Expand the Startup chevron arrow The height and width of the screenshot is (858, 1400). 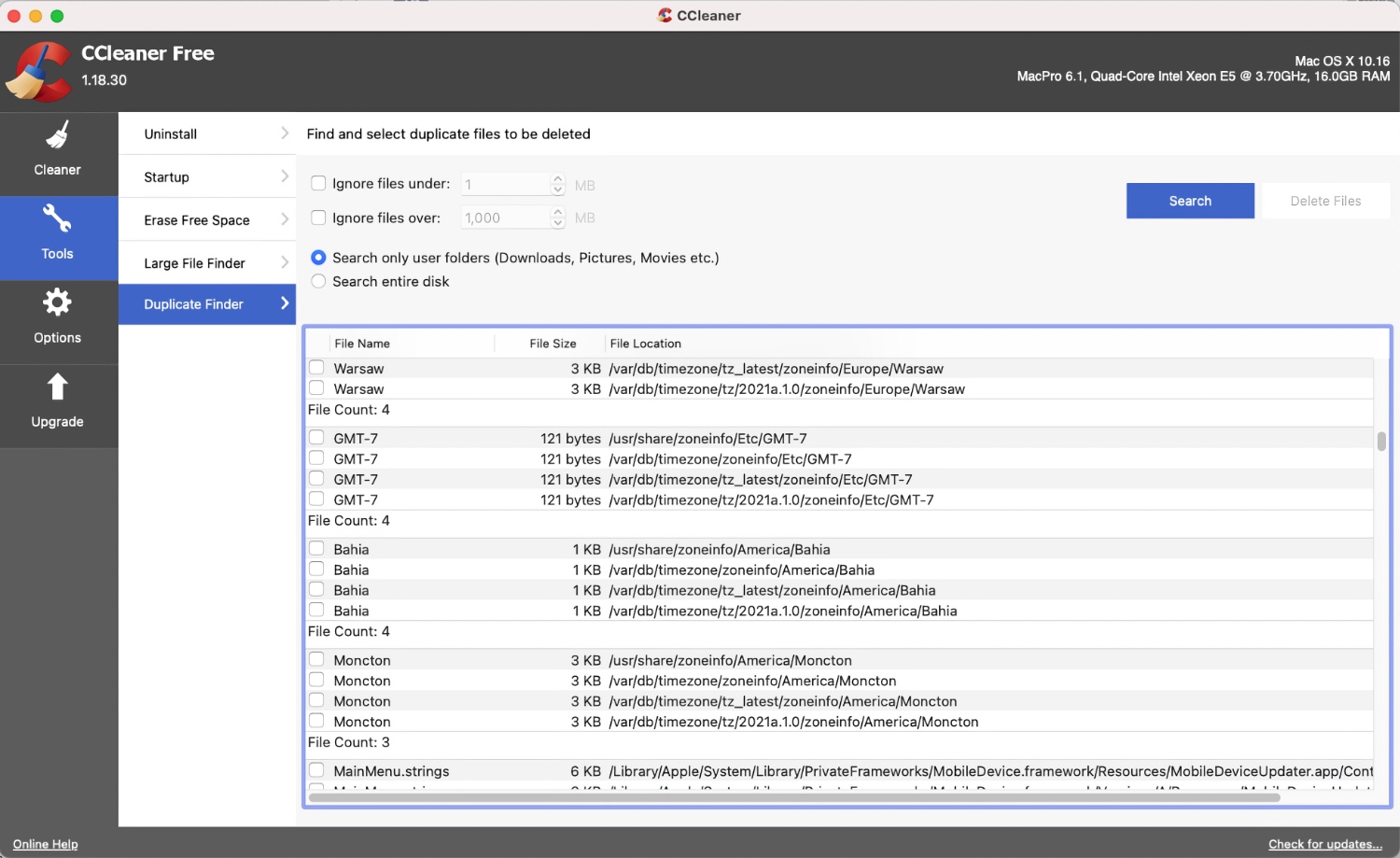click(x=285, y=176)
